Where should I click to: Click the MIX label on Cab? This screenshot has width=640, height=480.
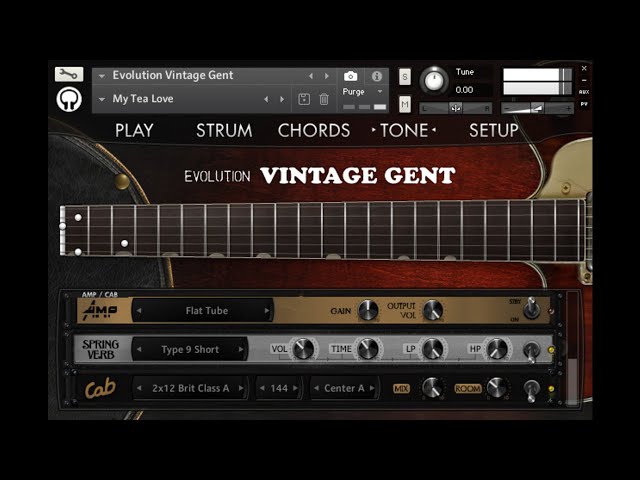pos(401,389)
